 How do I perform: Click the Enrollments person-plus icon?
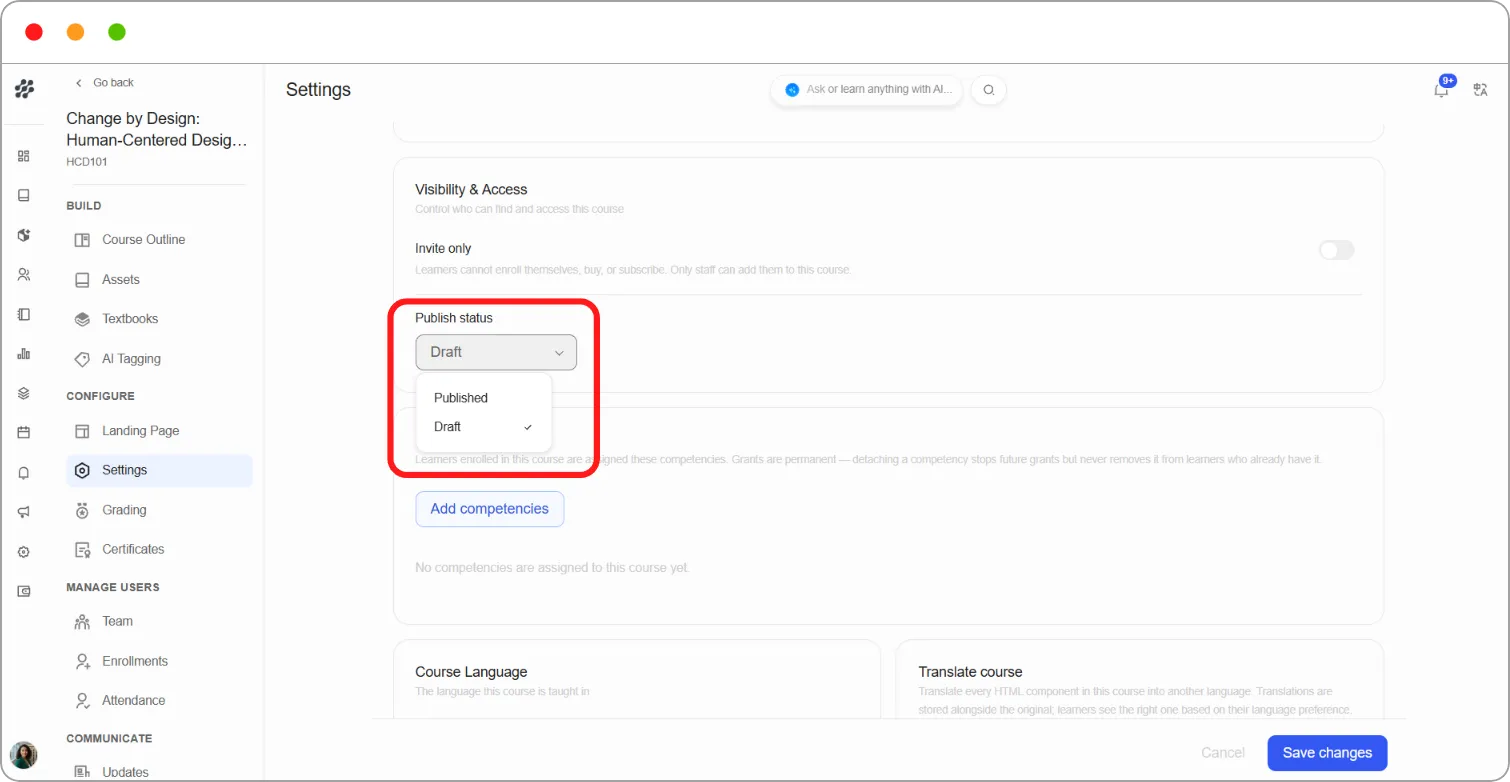[82, 661]
